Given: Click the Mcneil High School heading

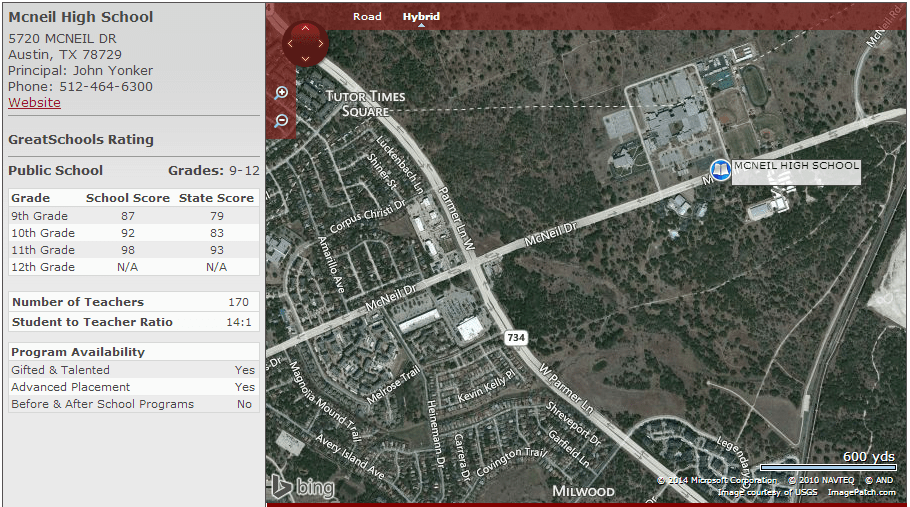Looking at the screenshot, I should (81, 17).
